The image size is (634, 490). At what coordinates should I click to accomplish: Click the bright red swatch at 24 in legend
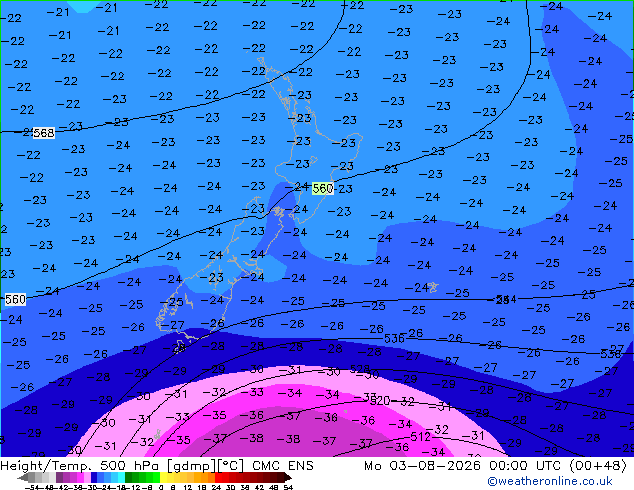[x=218, y=478]
